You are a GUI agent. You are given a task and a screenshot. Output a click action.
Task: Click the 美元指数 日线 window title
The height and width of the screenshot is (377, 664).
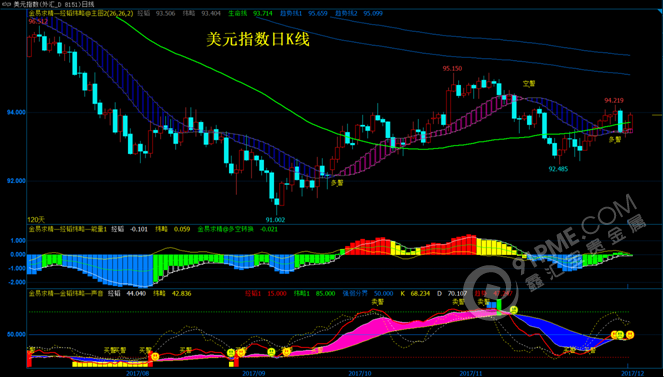(x=53, y=4)
